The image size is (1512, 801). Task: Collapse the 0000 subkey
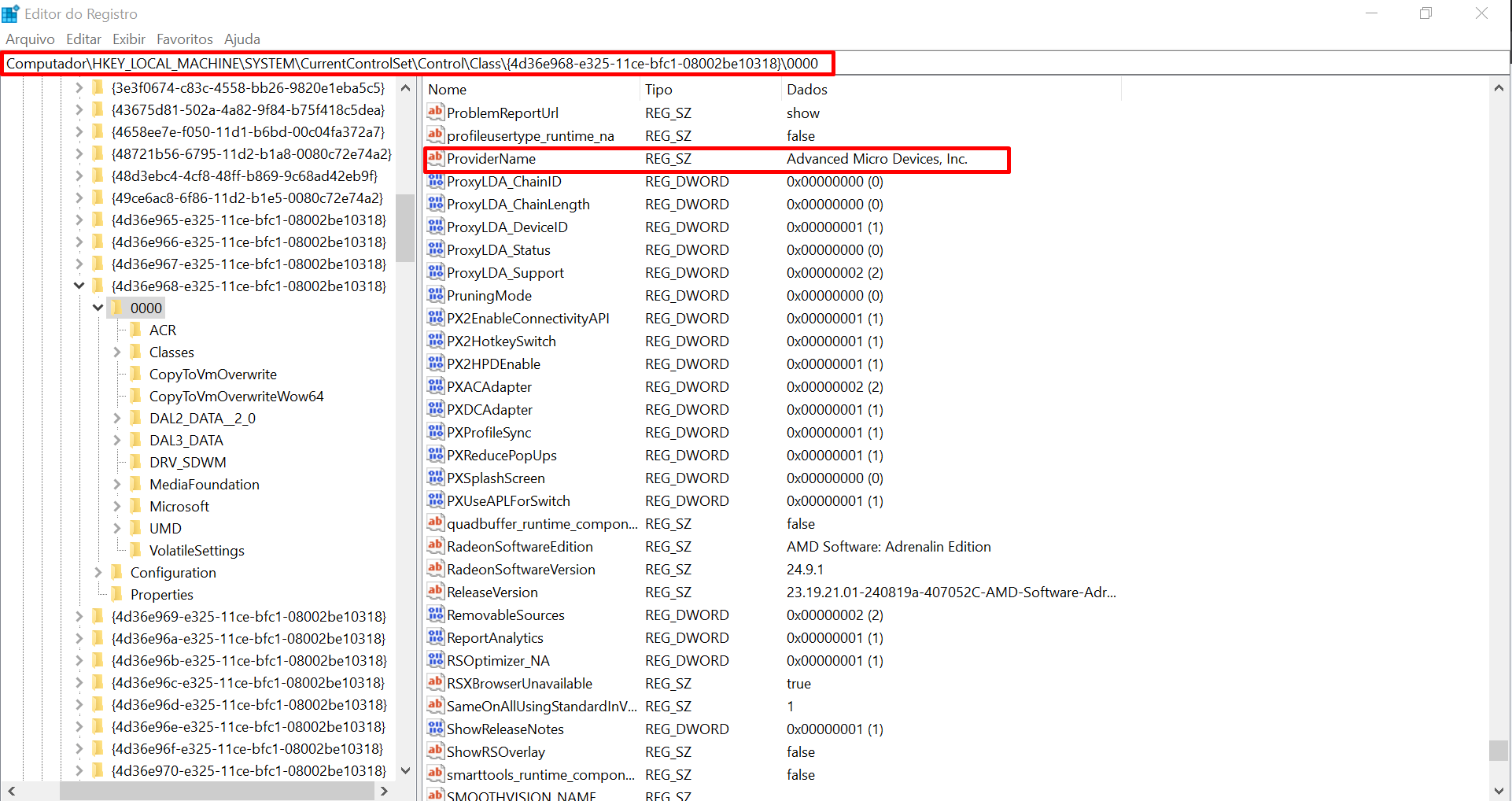coord(98,308)
